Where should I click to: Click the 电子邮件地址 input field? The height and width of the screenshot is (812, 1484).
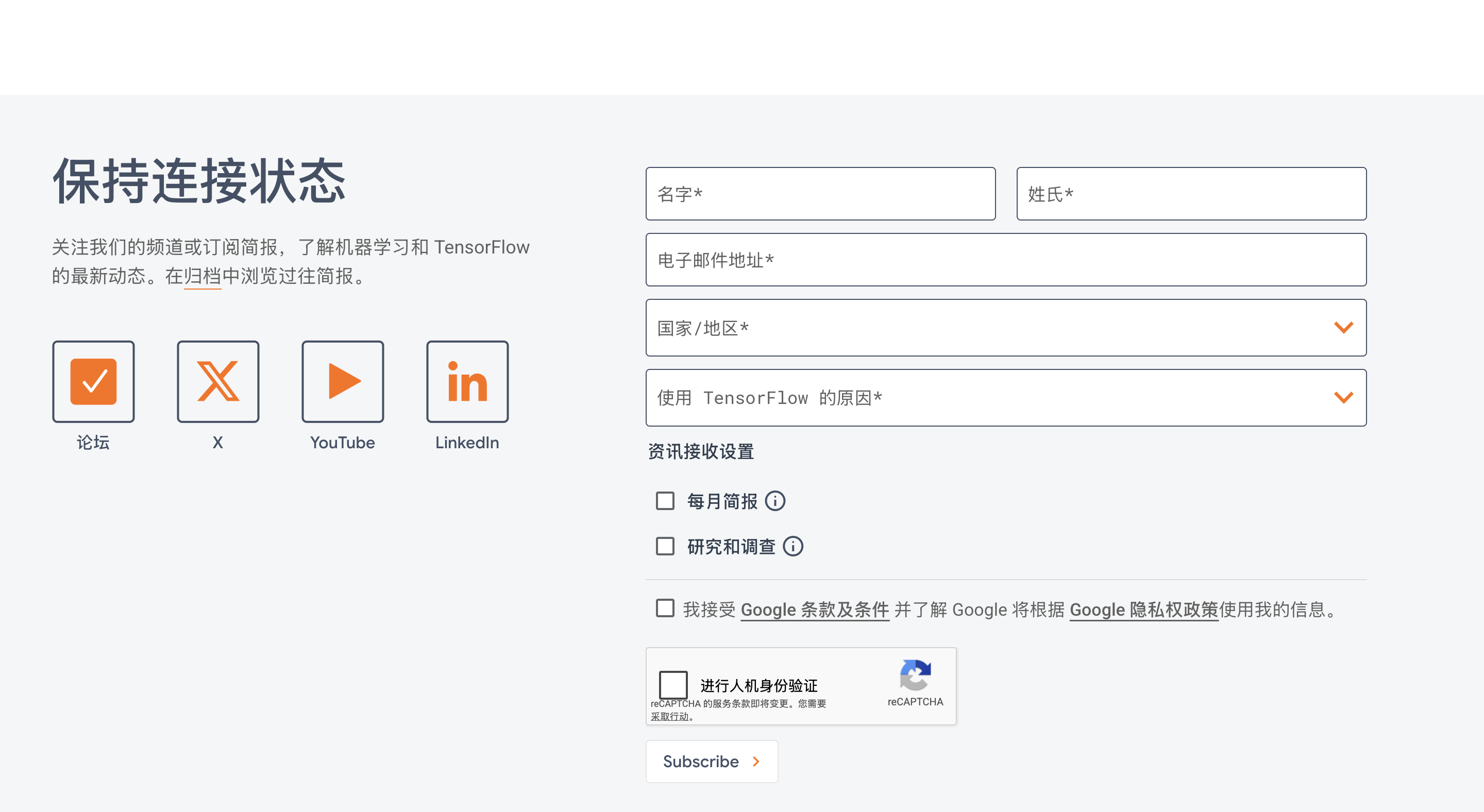coord(1006,260)
